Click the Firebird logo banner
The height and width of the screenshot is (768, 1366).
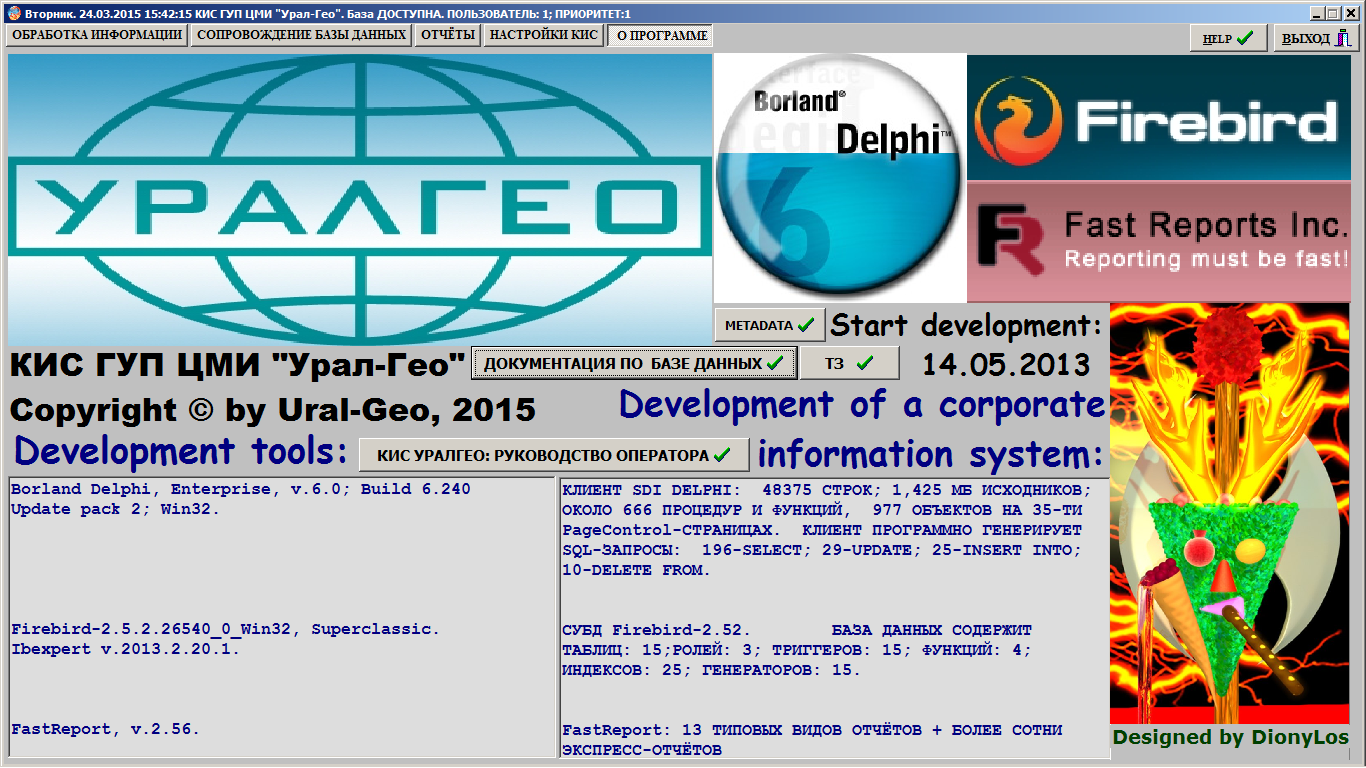(1158, 117)
